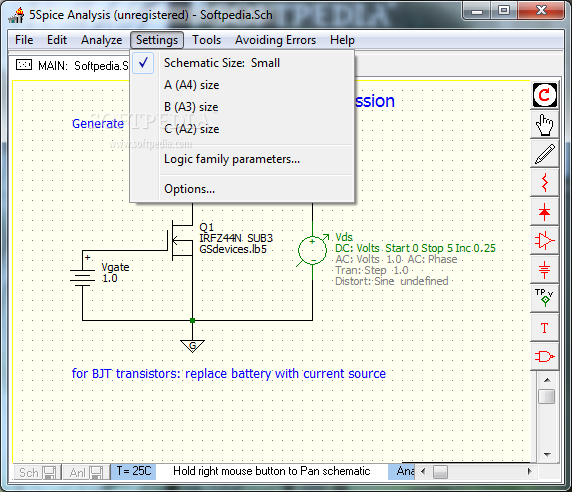Click horizontal scrollbar right arrow
572x492 pixels.
click(x=529, y=471)
